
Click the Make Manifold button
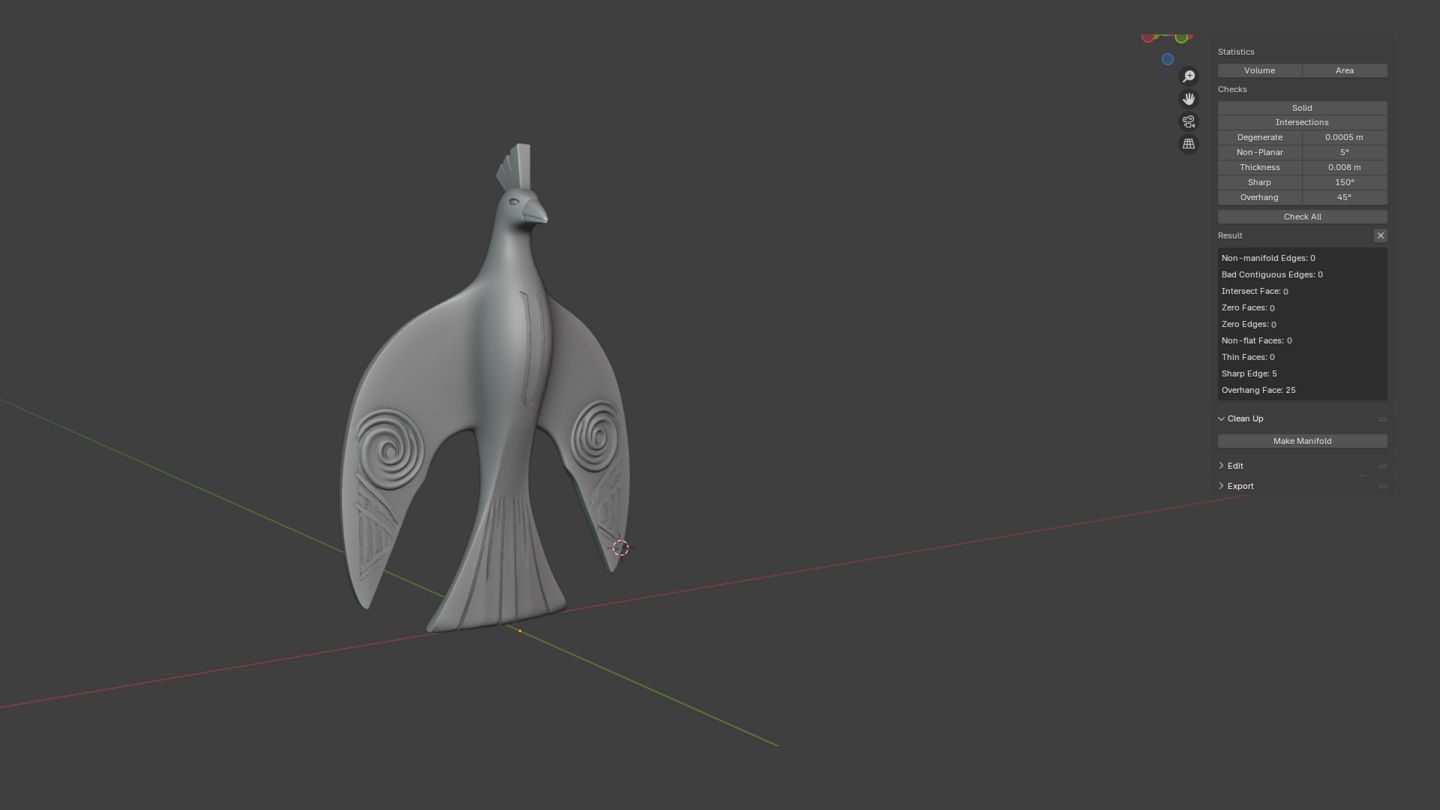point(1302,441)
